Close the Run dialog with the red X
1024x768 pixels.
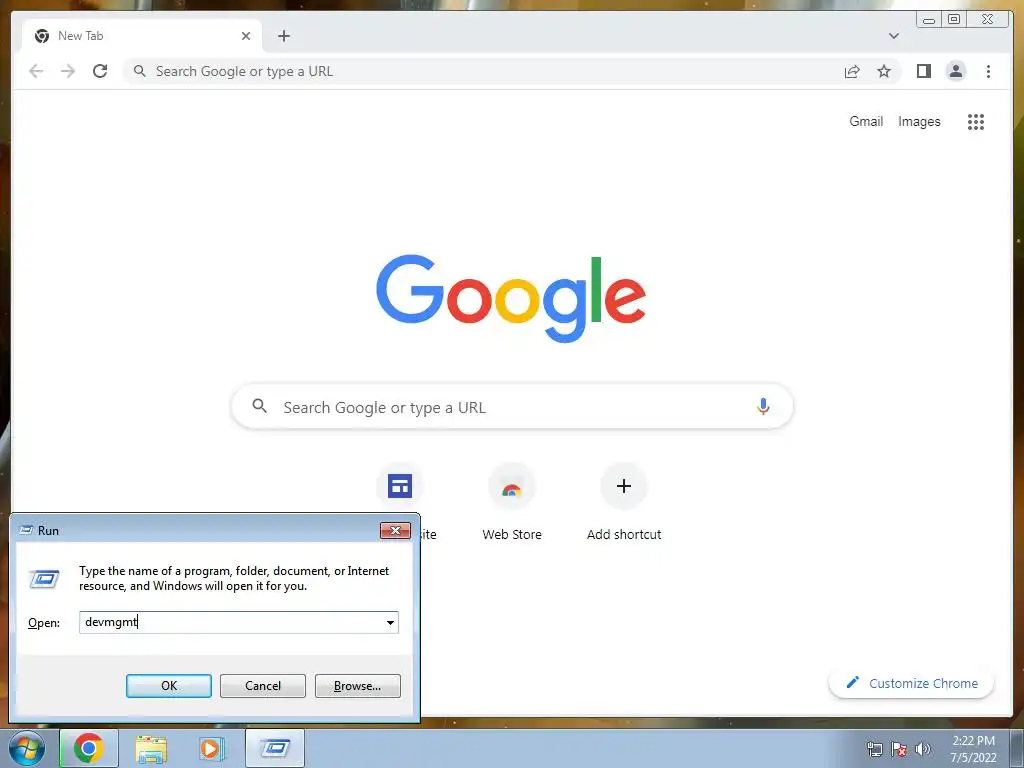click(395, 530)
